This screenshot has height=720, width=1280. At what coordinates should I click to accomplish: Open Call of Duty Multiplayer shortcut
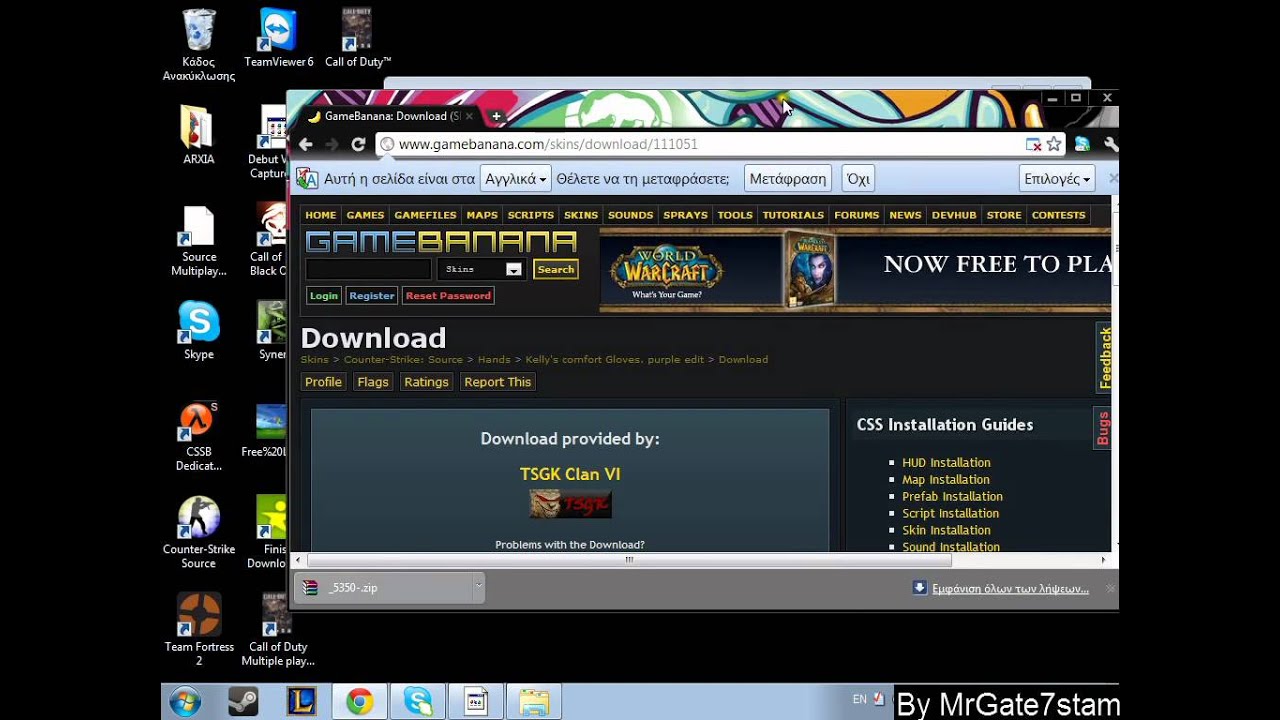277,629
